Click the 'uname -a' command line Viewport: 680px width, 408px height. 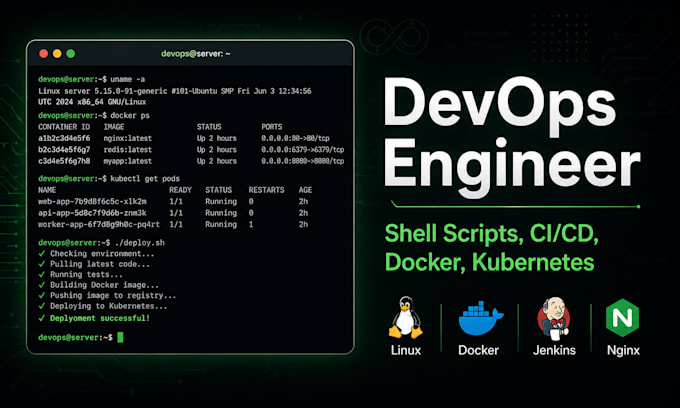[92, 79]
